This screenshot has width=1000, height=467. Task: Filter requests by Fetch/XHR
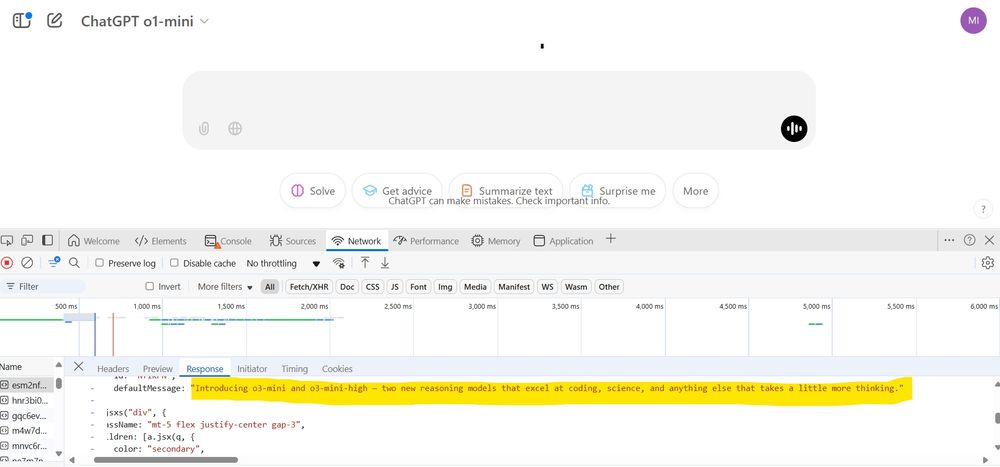[309, 286]
